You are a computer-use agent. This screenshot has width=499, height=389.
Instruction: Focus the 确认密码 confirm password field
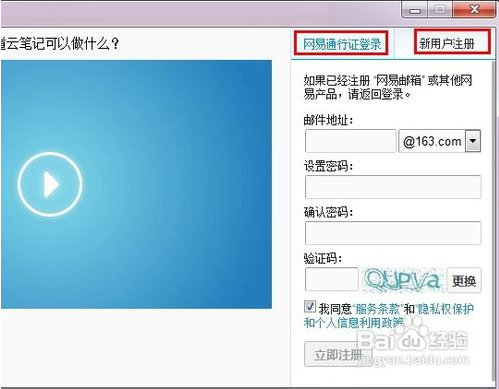[x=393, y=233]
